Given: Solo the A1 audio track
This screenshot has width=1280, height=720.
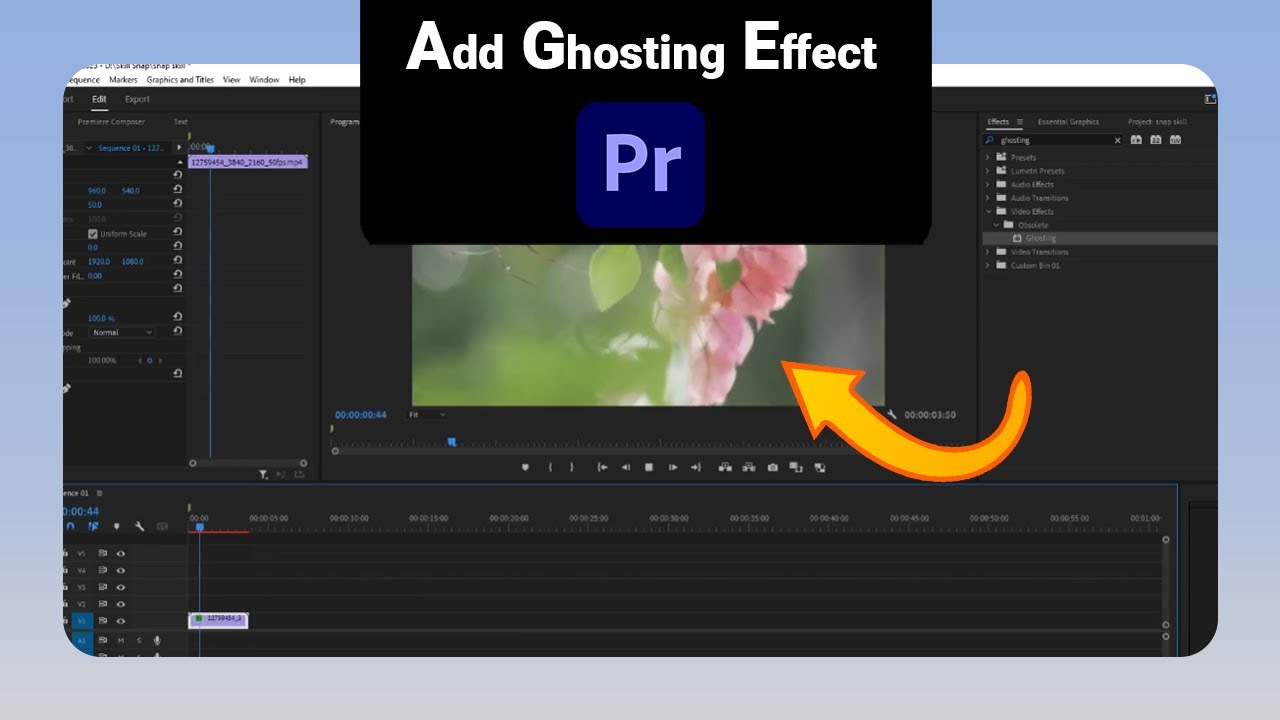Looking at the screenshot, I should (x=139, y=640).
